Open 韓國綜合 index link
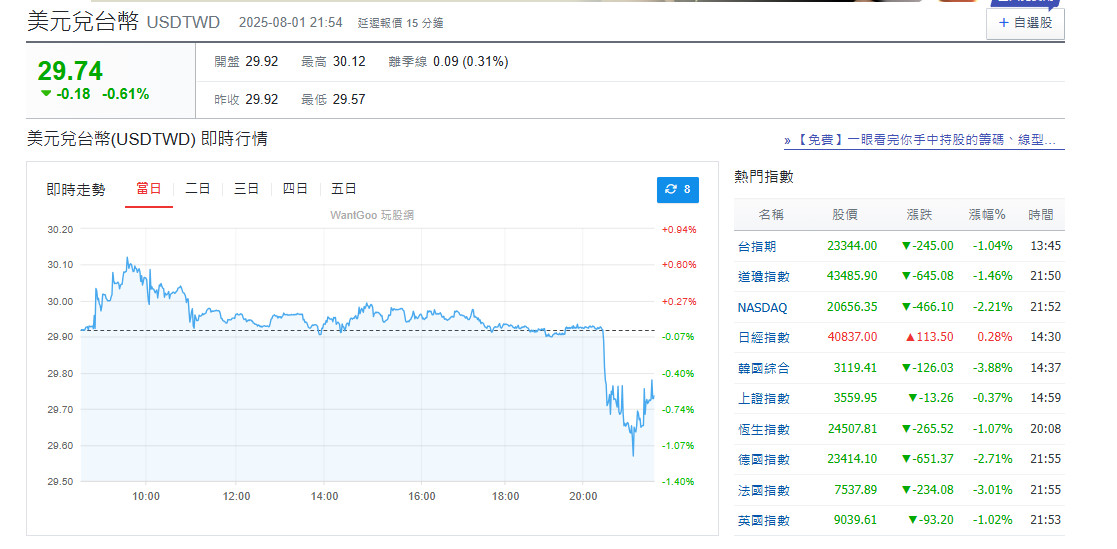1117x549 pixels. (x=763, y=368)
